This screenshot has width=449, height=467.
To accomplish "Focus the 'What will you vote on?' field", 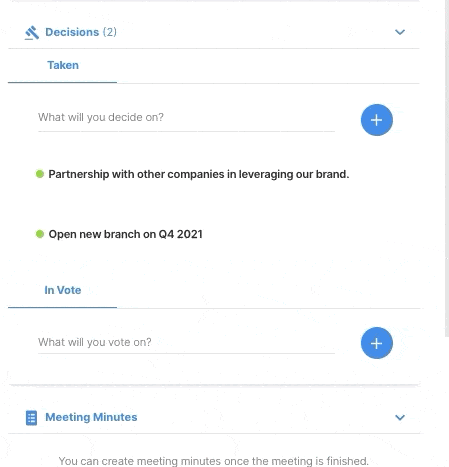I will point(186,342).
